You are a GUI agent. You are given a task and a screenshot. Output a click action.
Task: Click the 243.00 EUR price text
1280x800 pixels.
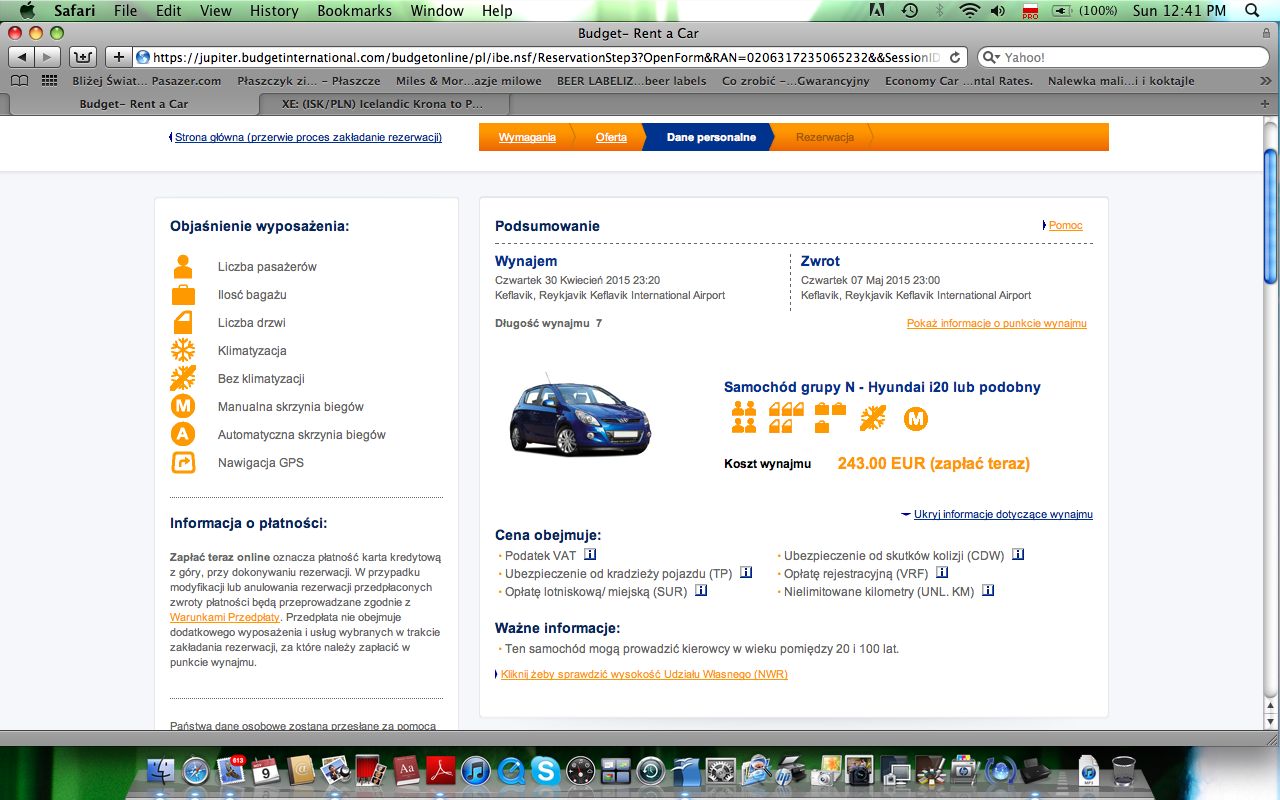pyautogui.click(x=933, y=463)
